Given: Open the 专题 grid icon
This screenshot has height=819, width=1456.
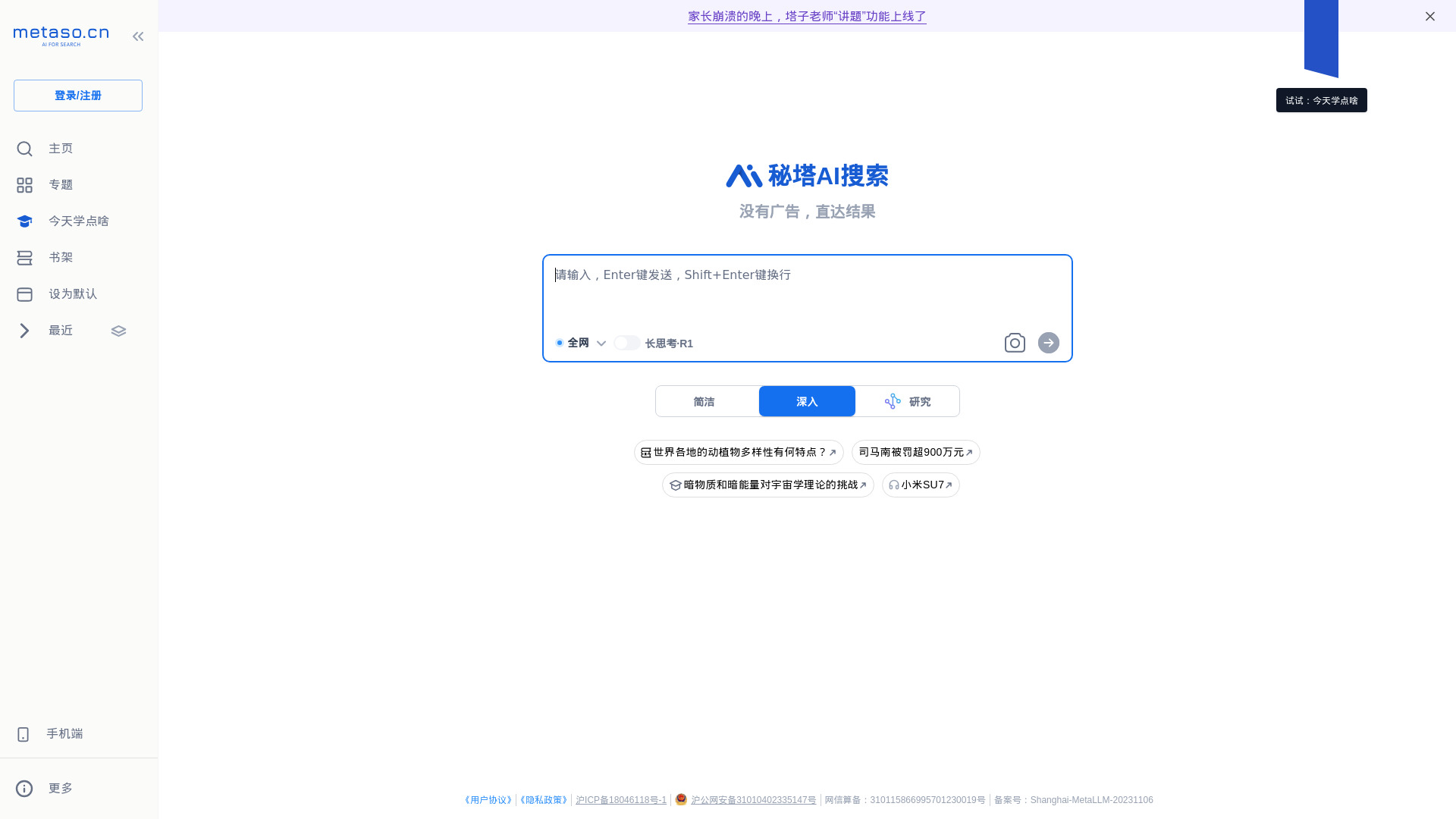Looking at the screenshot, I should (24, 185).
